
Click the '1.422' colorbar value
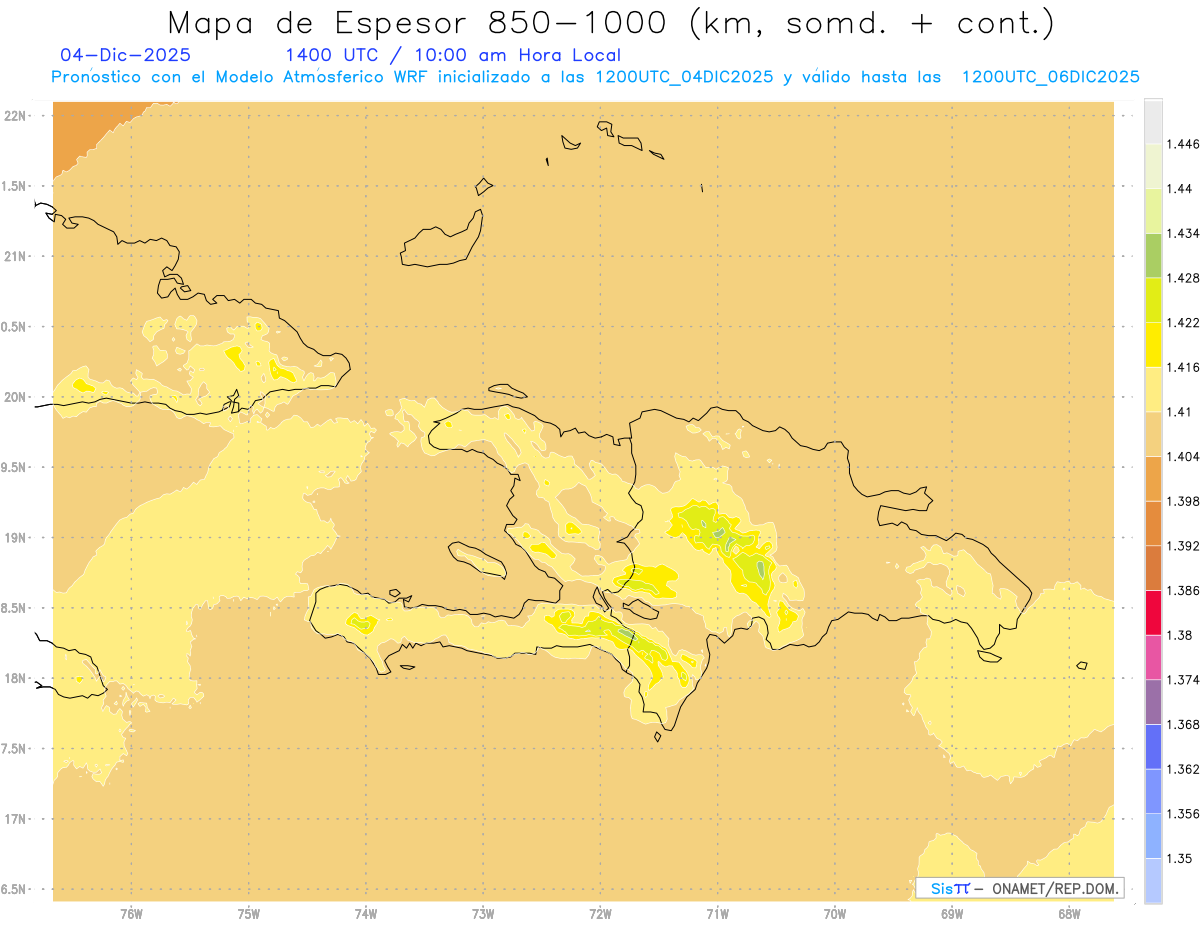(x=1182, y=323)
